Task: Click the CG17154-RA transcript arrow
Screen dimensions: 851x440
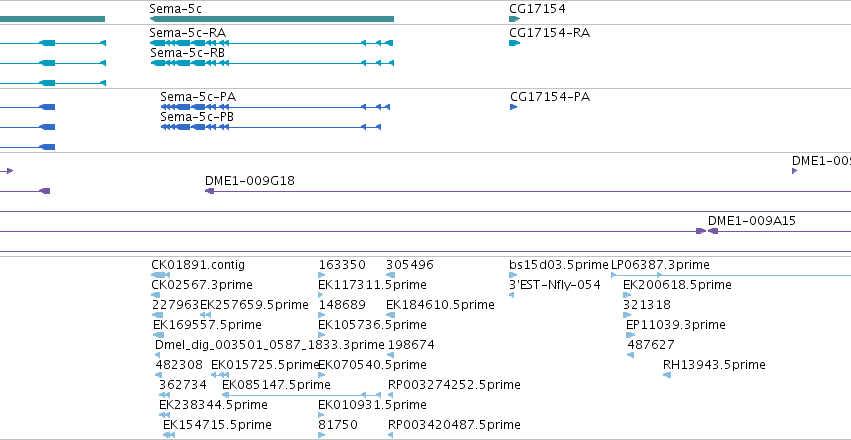Action: point(515,43)
